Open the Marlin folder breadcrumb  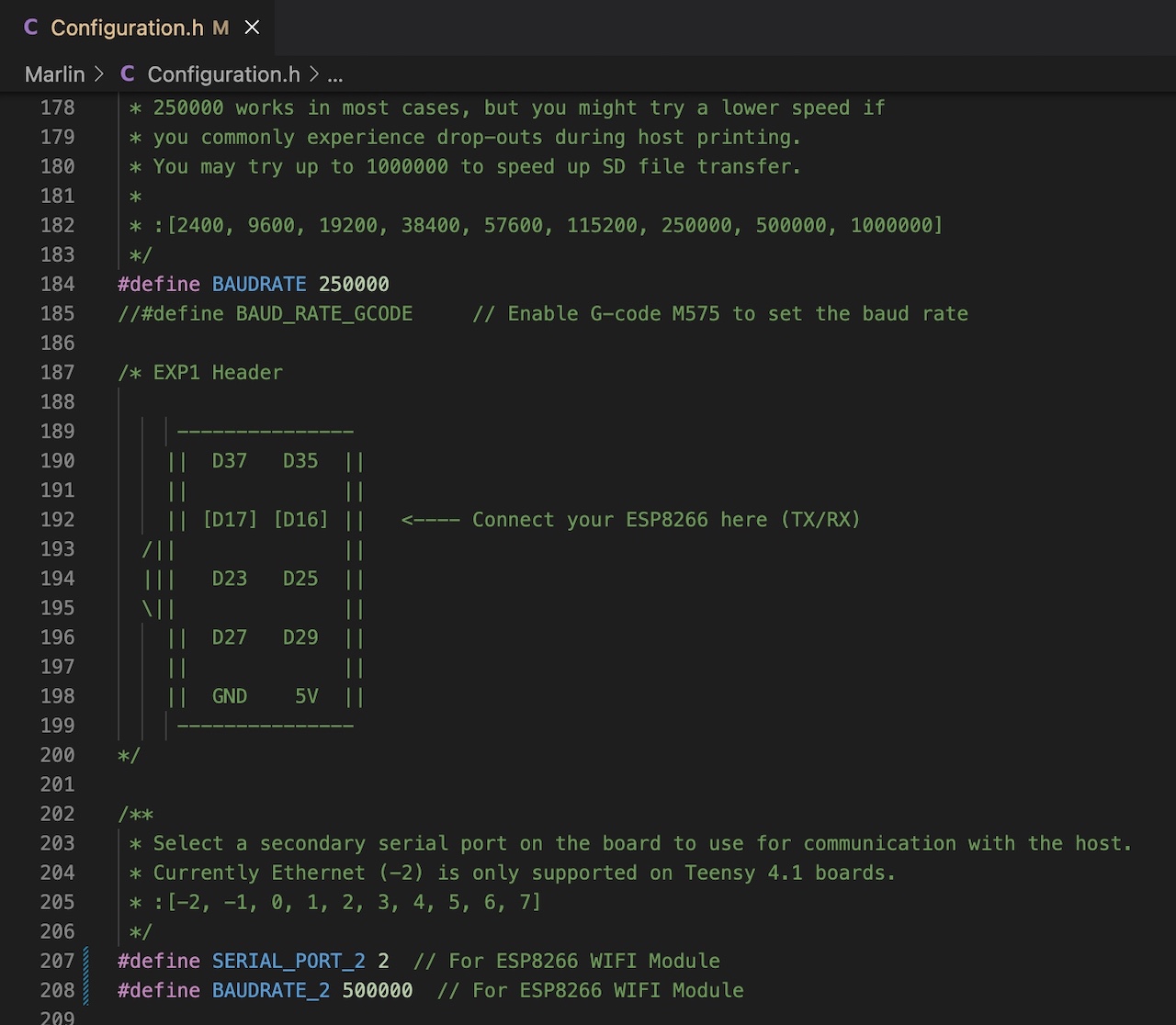click(x=54, y=74)
